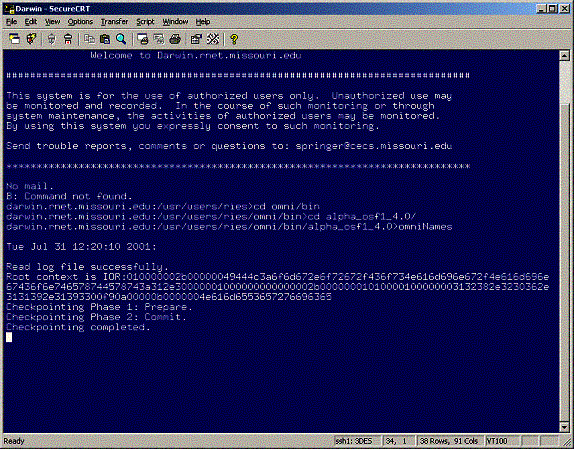Open the Transfer menu
The image size is (574, 449).
pos(114,22)
